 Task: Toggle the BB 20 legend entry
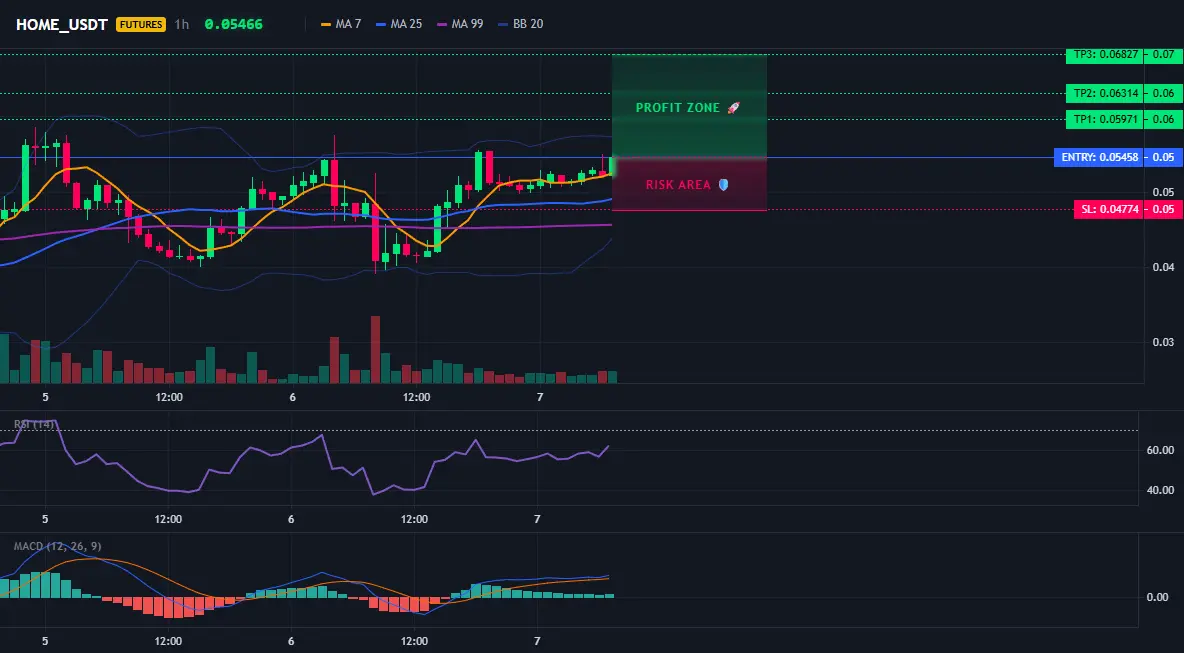520,24
